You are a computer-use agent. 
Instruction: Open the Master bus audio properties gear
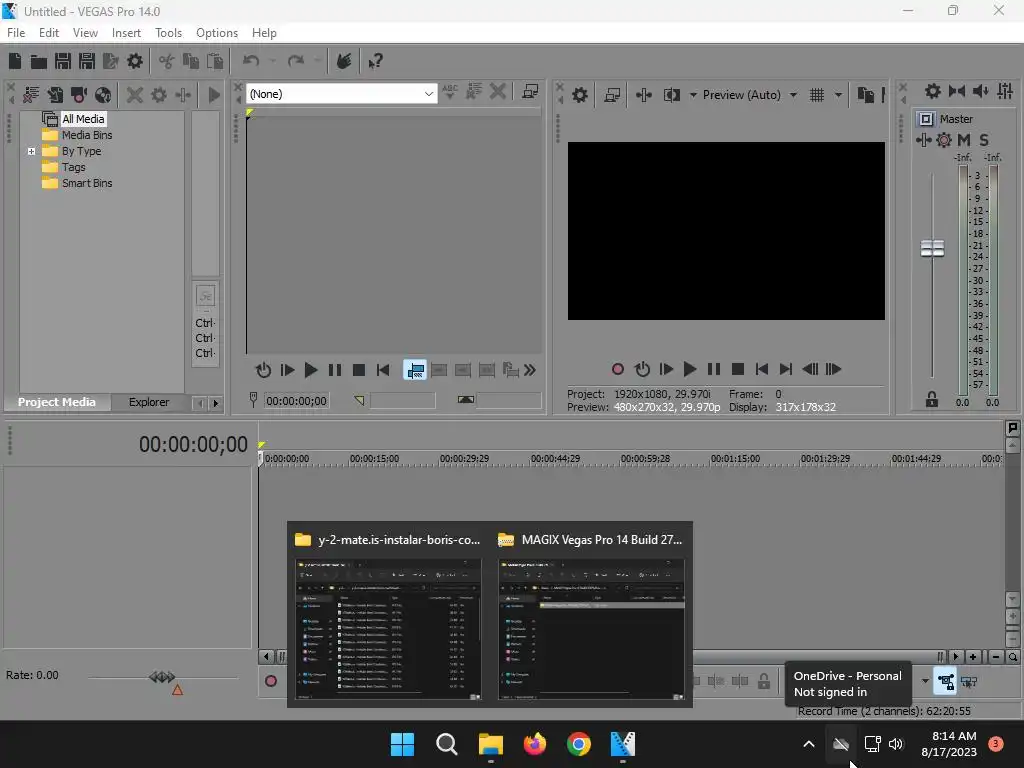(x=933, y=91)
